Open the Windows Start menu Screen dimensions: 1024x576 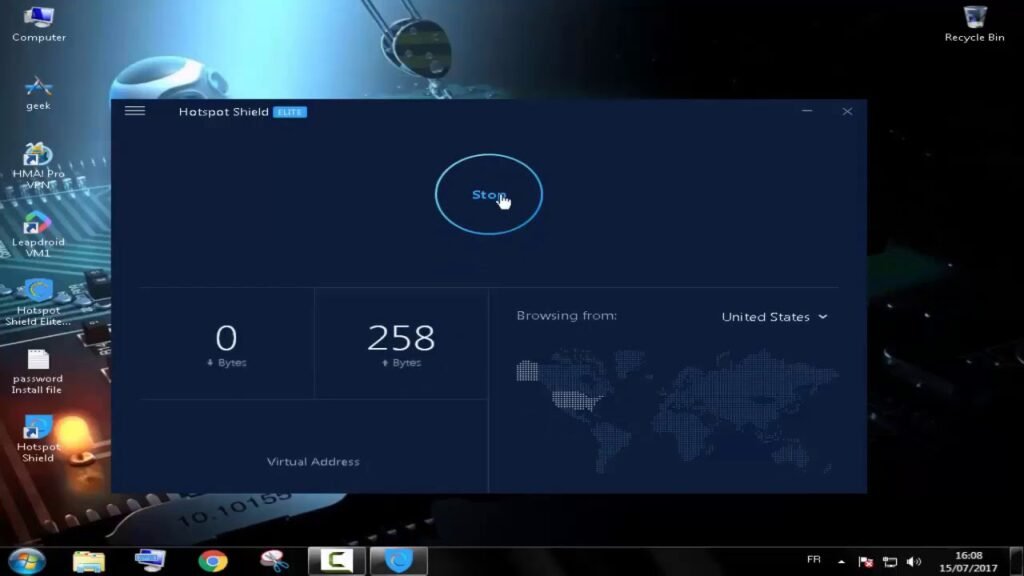[27, 561]
